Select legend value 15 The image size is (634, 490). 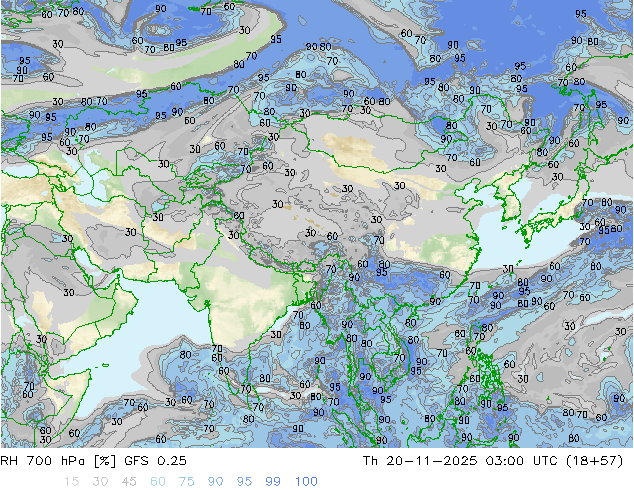click(x=71, y=482)
